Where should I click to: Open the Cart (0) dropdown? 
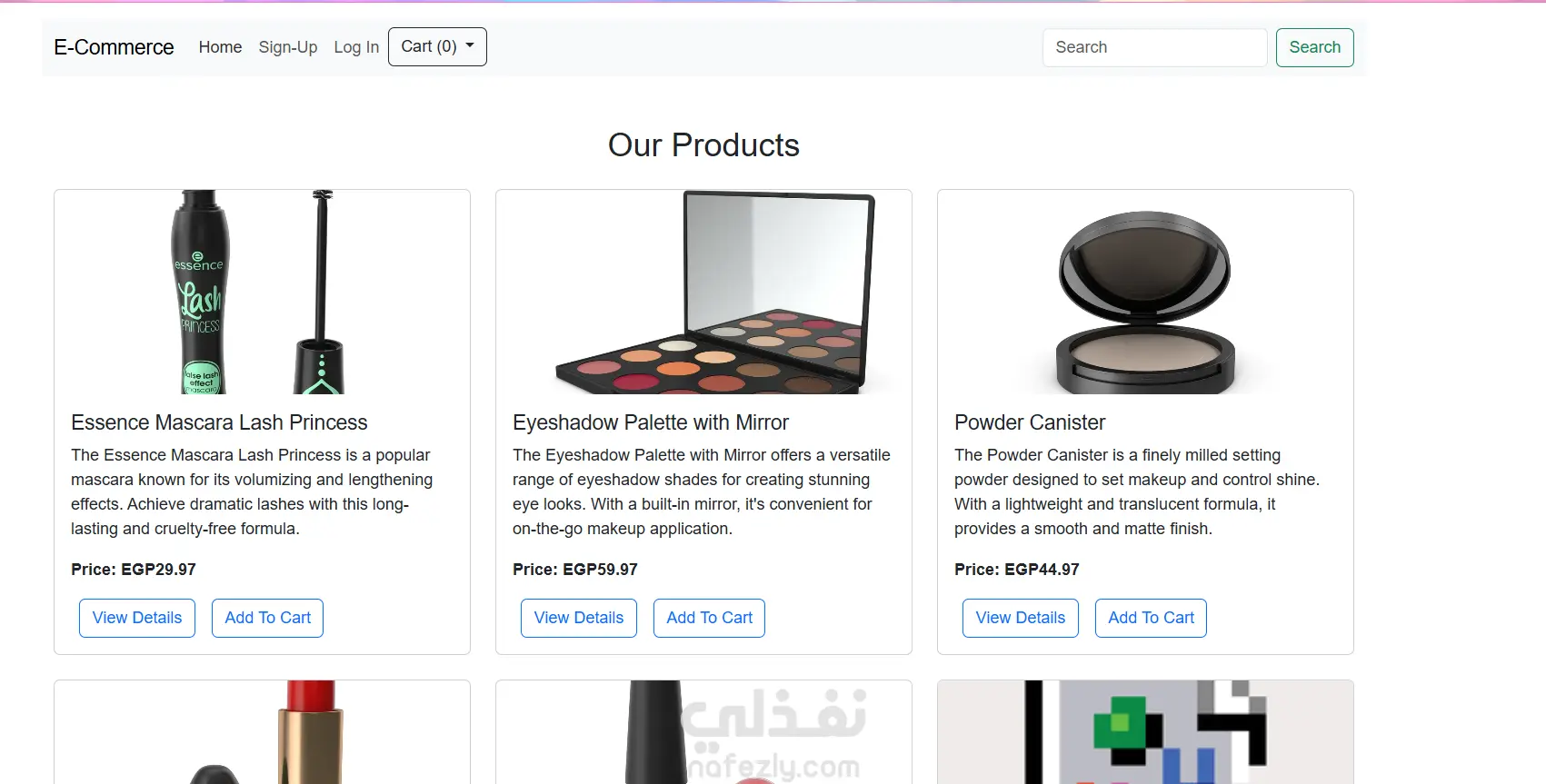437,47
